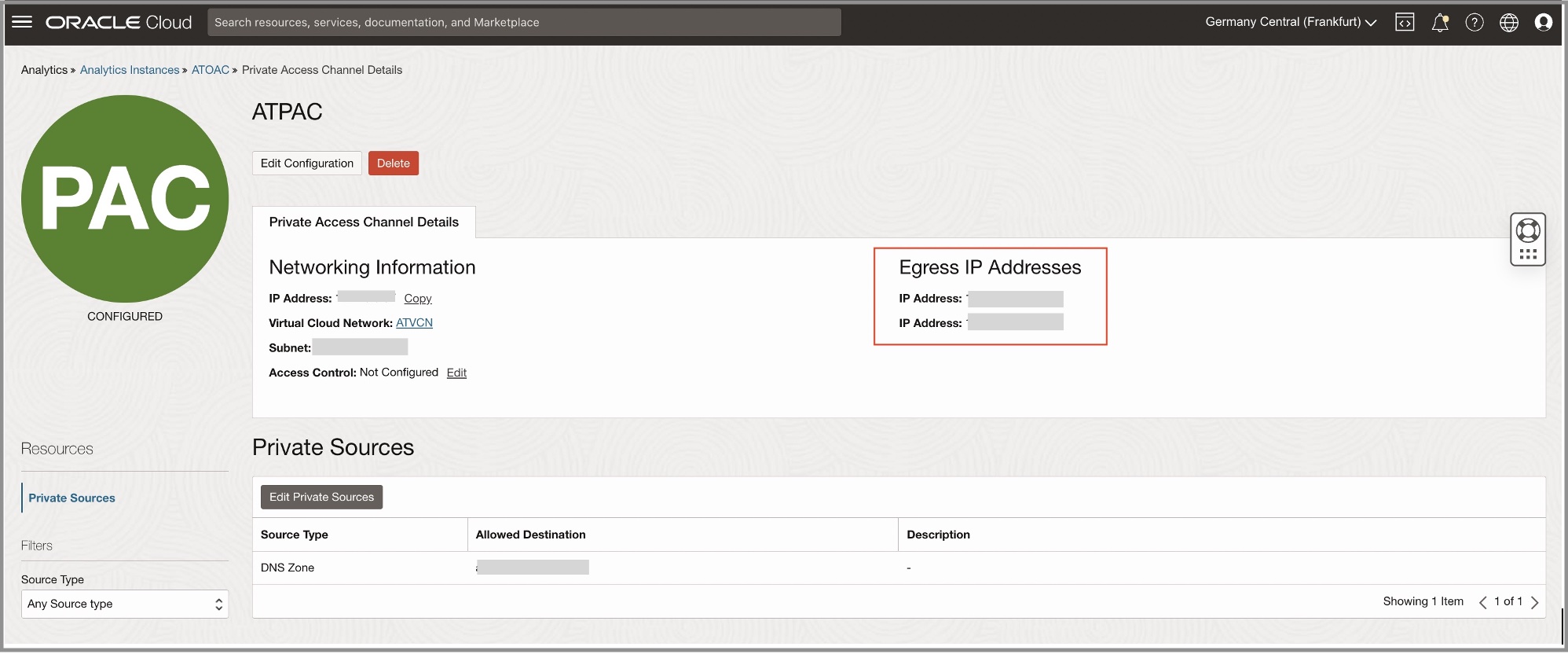Click the Showing 1 Item text
The image size is (1568, 654).
coord(1423,601)
